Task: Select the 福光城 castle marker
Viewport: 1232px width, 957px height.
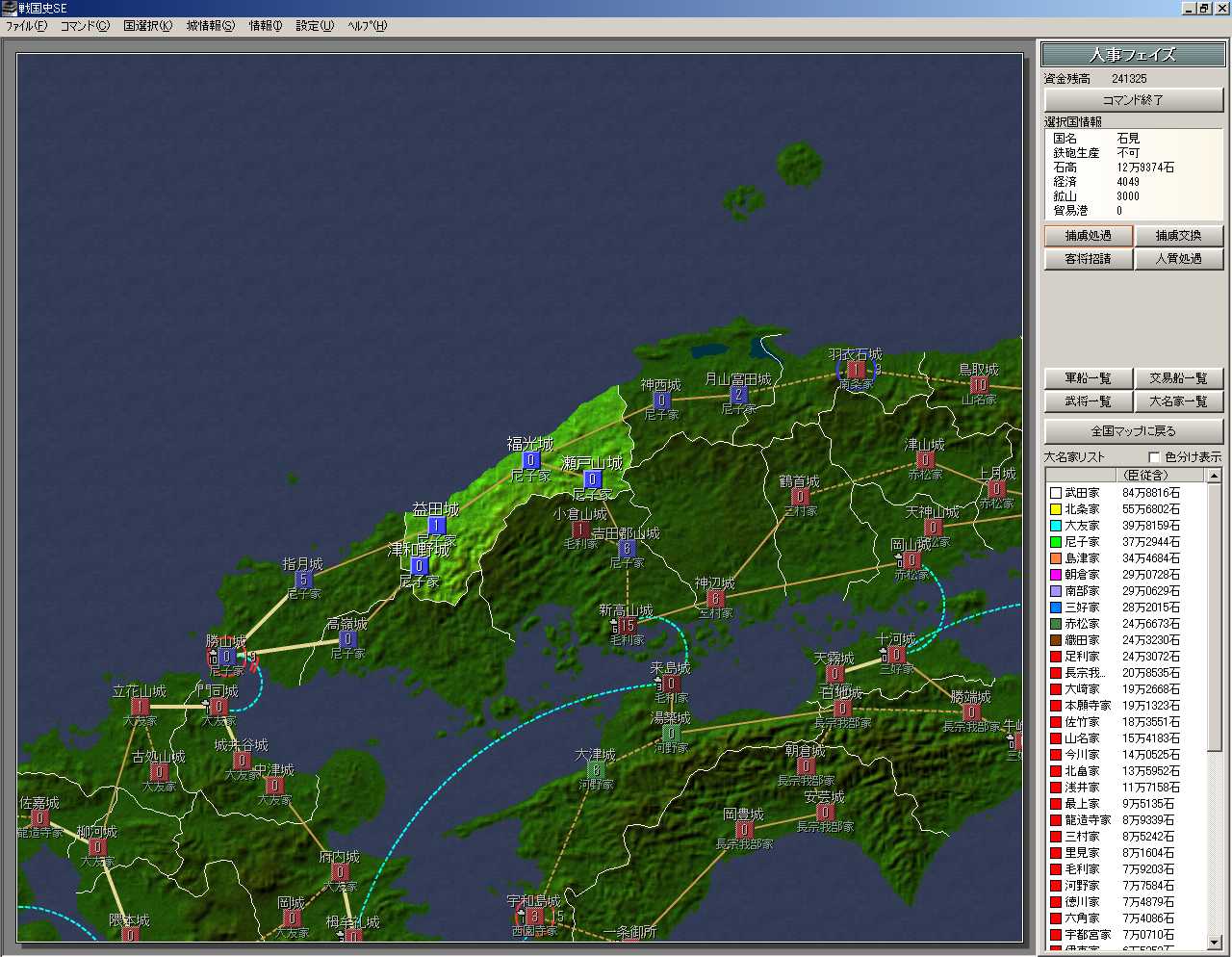Action: [530, 460]
